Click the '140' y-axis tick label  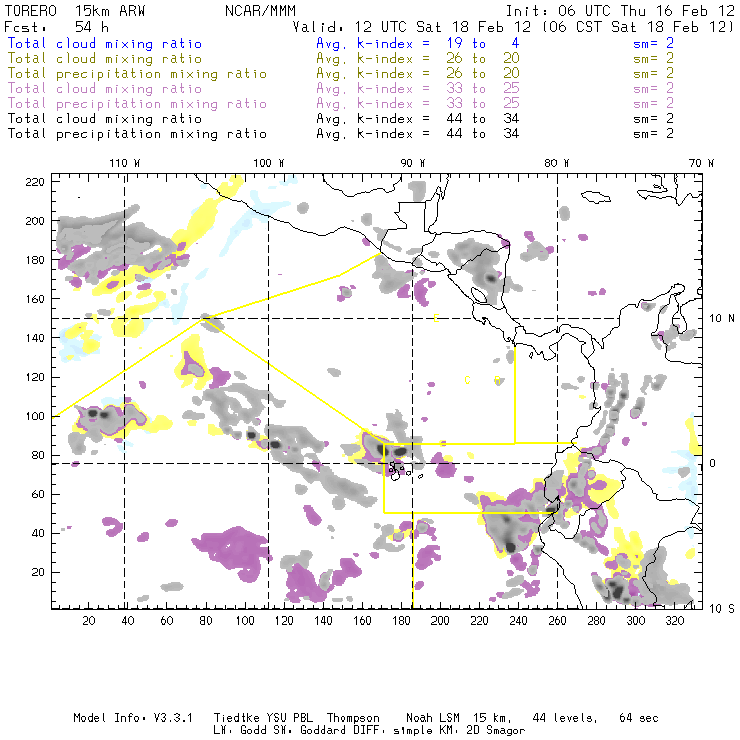[35, 338]
